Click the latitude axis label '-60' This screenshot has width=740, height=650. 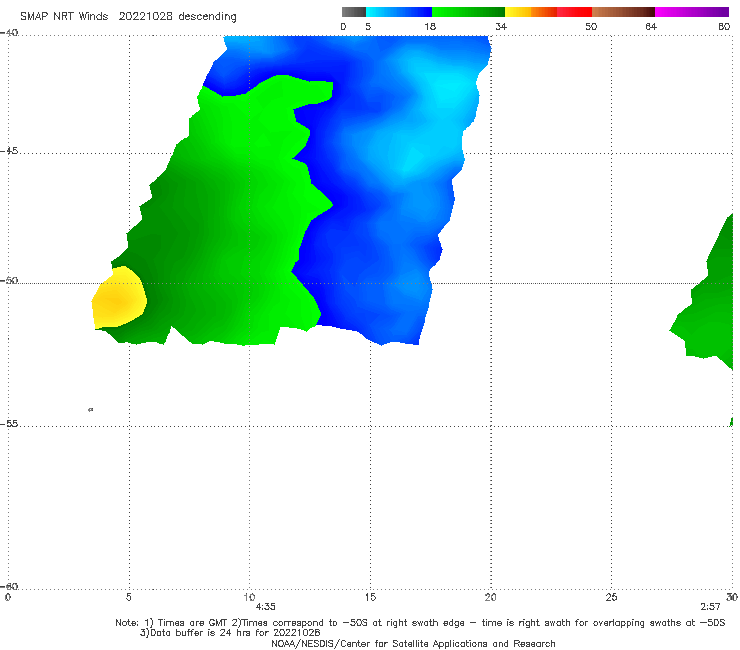click(9, 586)
